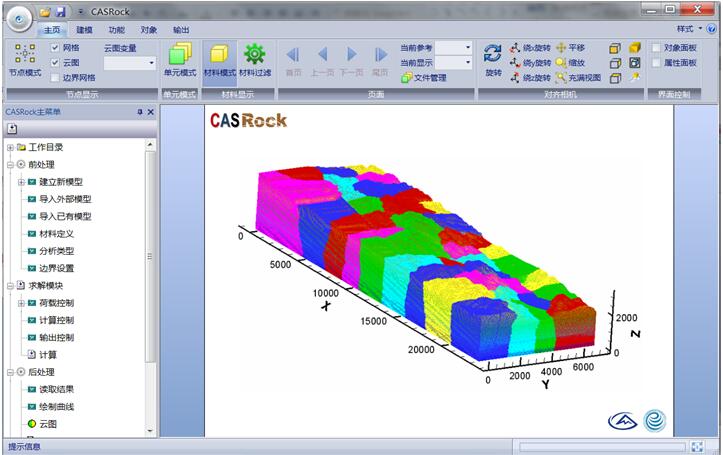The width and height of the screenshot is (723, 455).
Task: Click 文件管理 file management button
Action: pos(424,77)
